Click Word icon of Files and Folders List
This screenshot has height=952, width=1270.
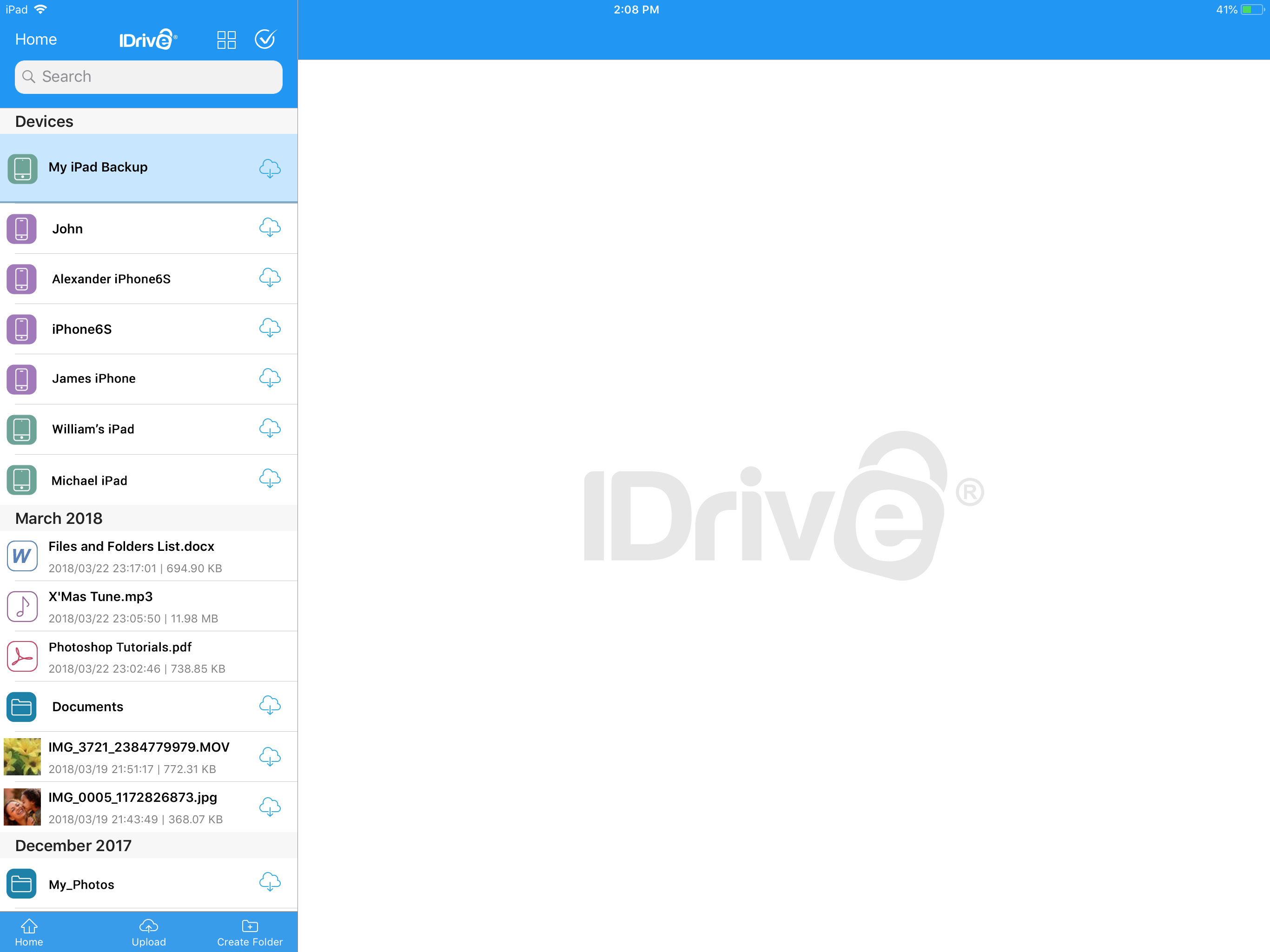point(22,556)
